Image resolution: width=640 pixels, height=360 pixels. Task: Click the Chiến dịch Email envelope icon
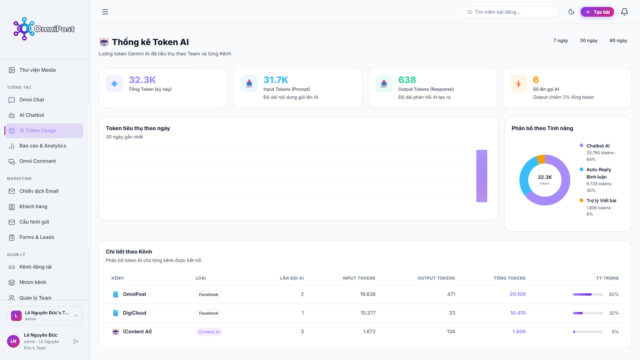point(11,191)
